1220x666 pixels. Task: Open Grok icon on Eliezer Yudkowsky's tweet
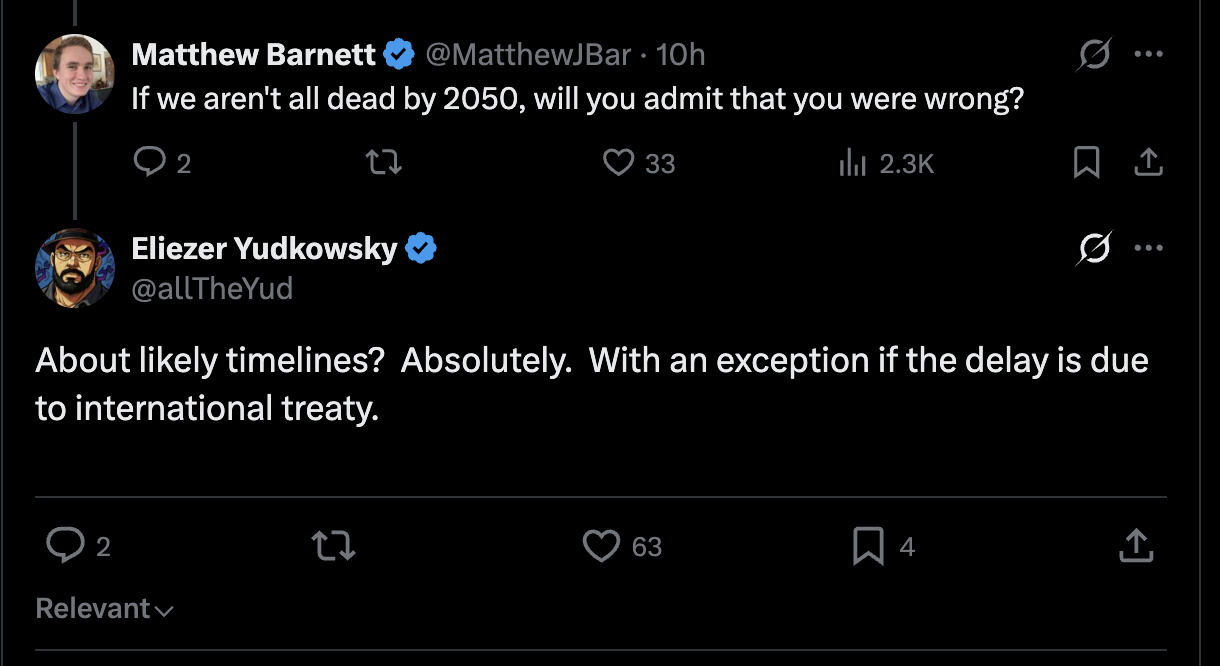[1095, 249]
